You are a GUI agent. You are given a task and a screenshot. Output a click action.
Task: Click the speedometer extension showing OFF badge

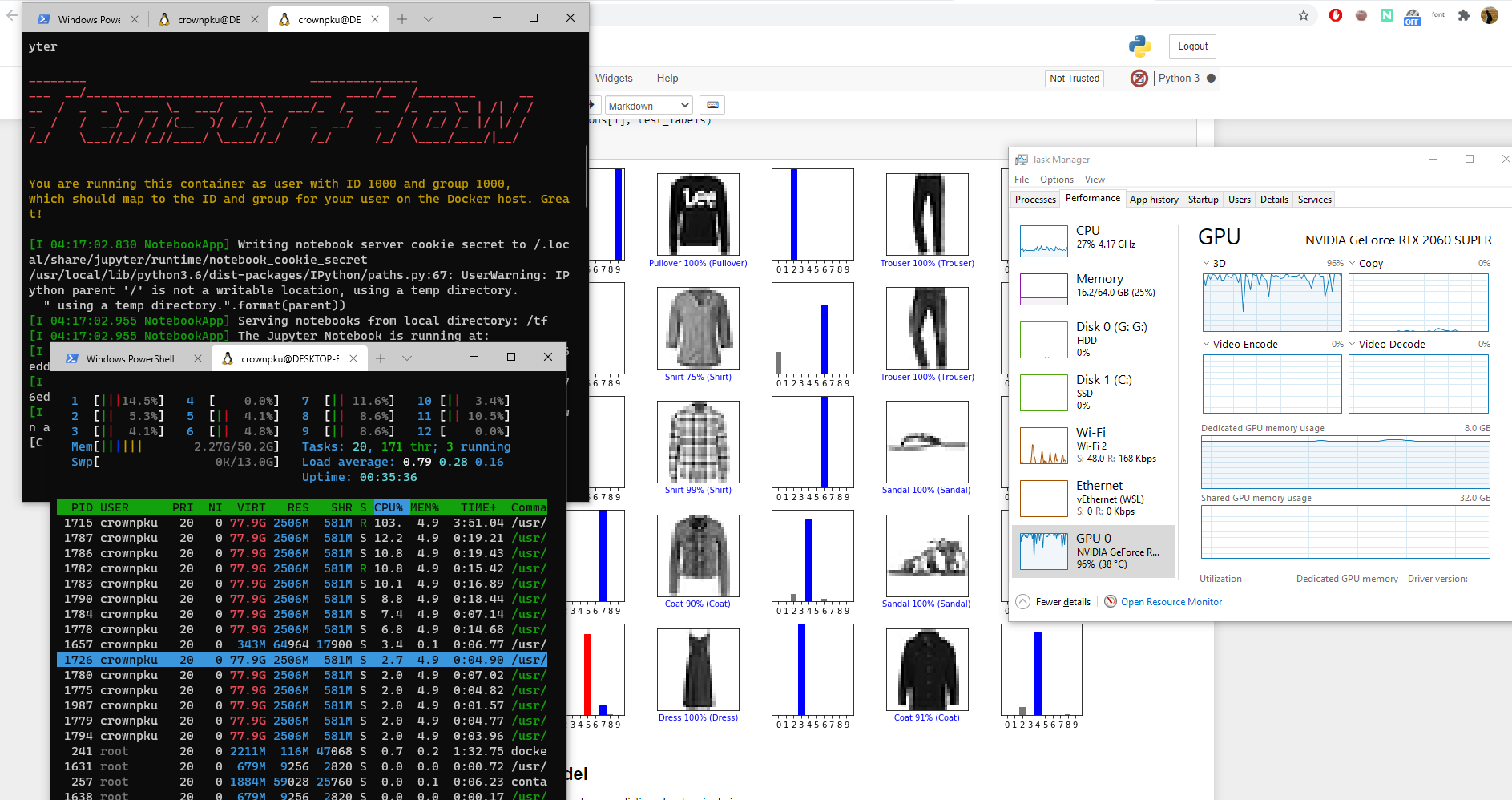(x=1412, y=16)
